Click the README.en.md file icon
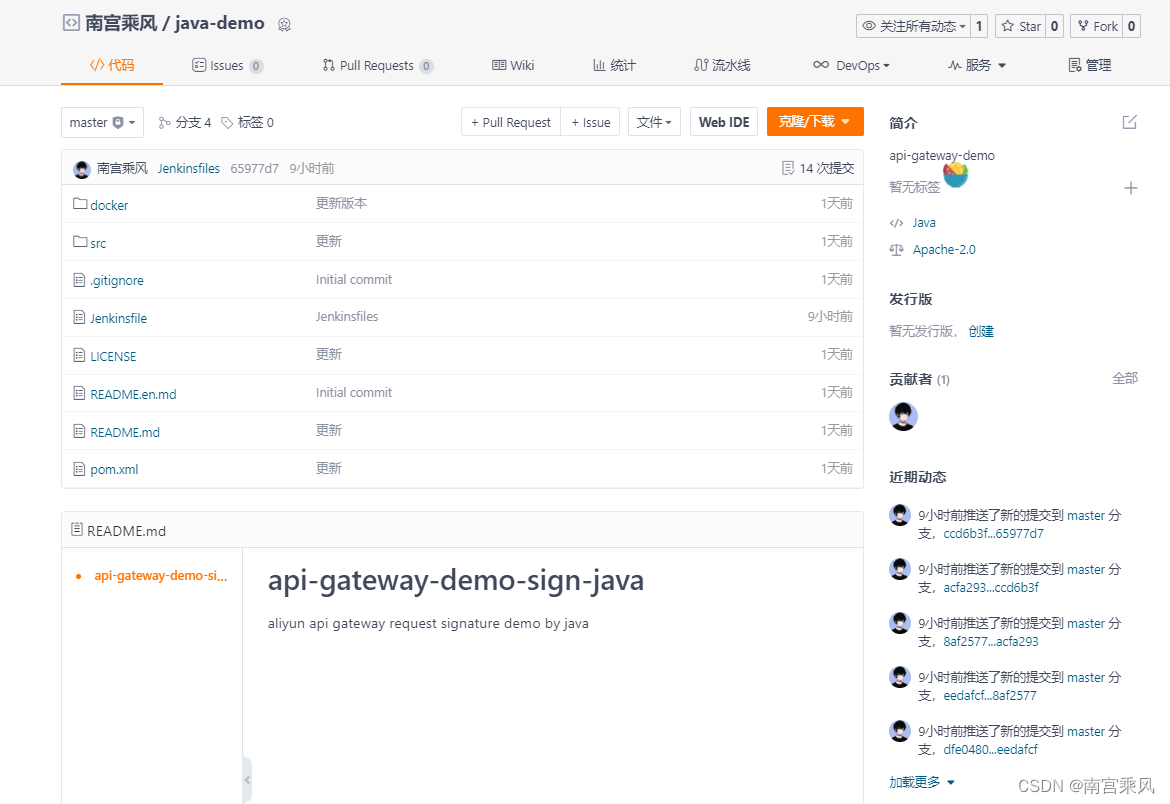1170x804 pixels. 79,393
